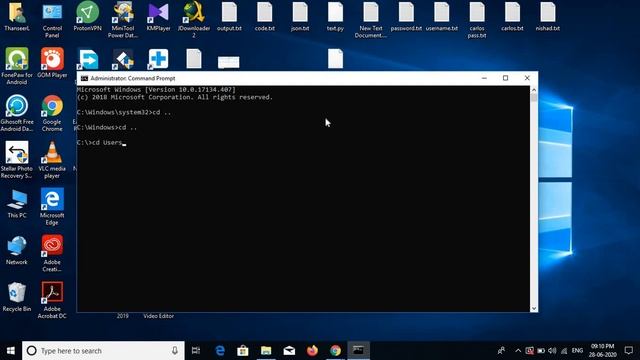
Task: Open network status tray icon
Action: click(564, 351)
